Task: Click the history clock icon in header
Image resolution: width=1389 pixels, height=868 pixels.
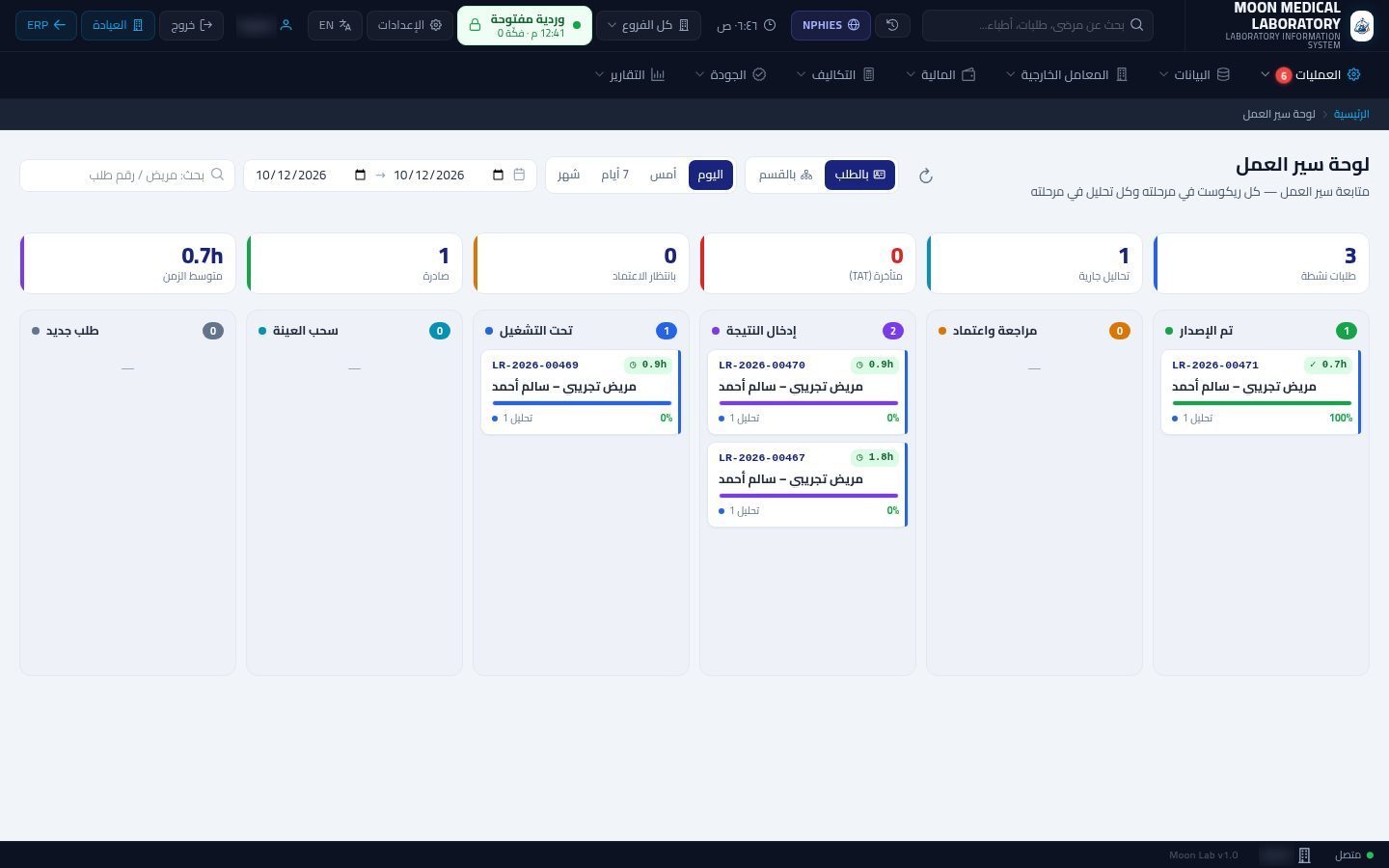Action: pyautogui.click(x=892, y=25)
